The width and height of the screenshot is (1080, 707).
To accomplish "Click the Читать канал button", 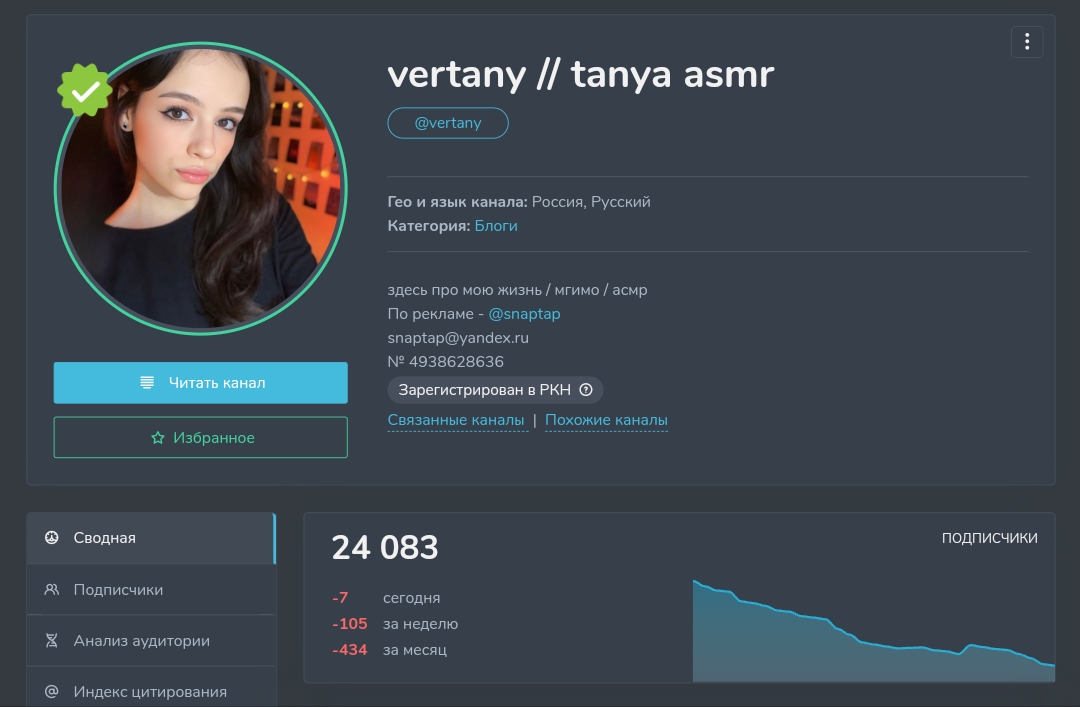I will point(200,382).
